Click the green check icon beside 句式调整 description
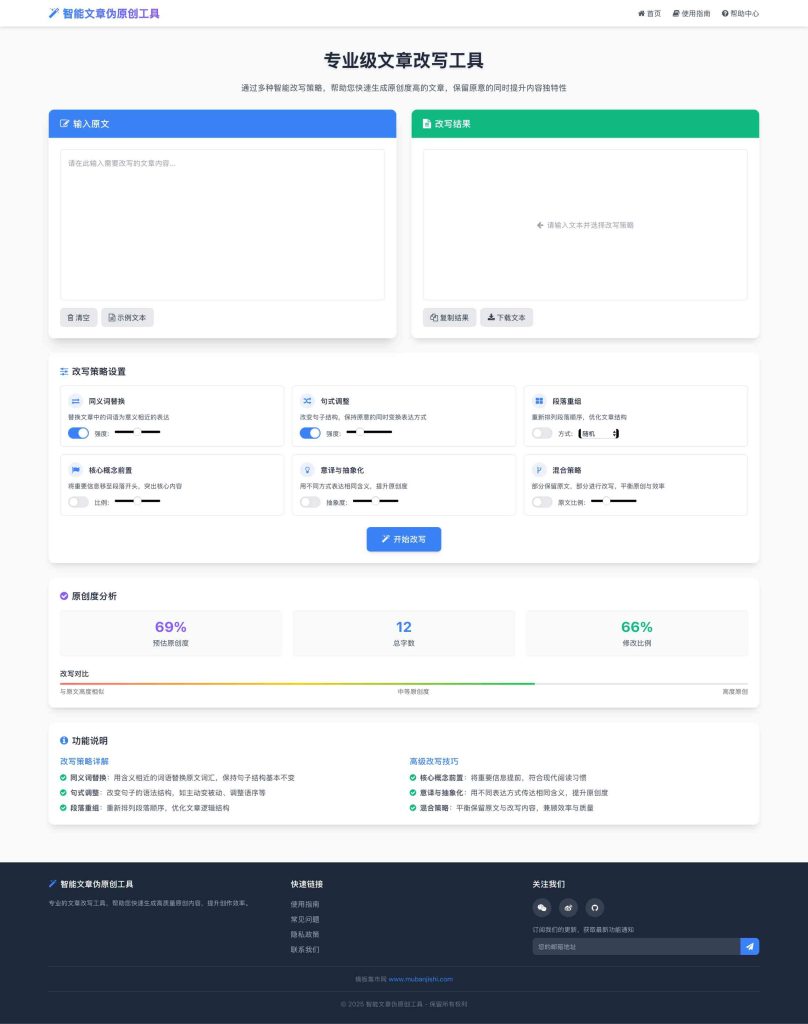 tap(63, 793)
